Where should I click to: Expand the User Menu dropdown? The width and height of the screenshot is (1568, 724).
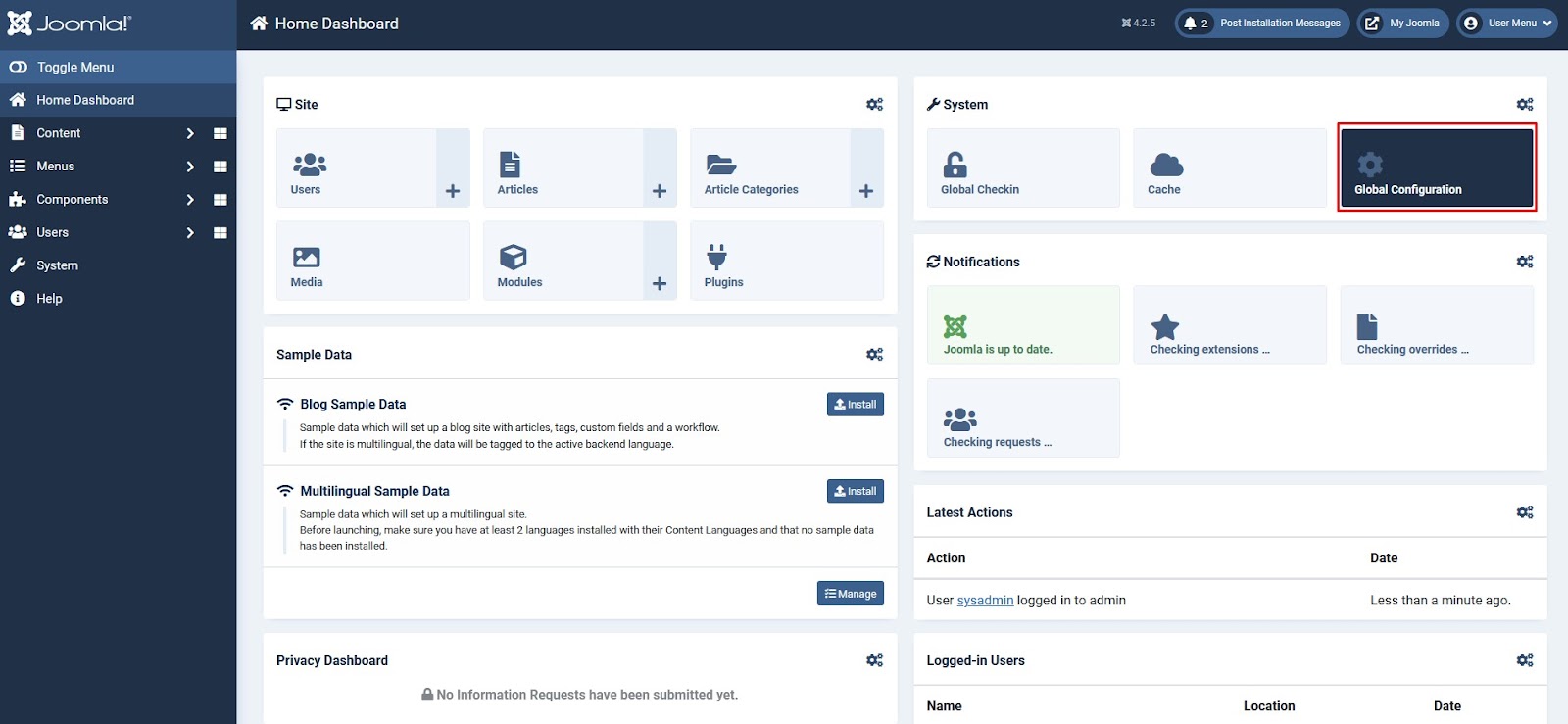click(1506, 24)
